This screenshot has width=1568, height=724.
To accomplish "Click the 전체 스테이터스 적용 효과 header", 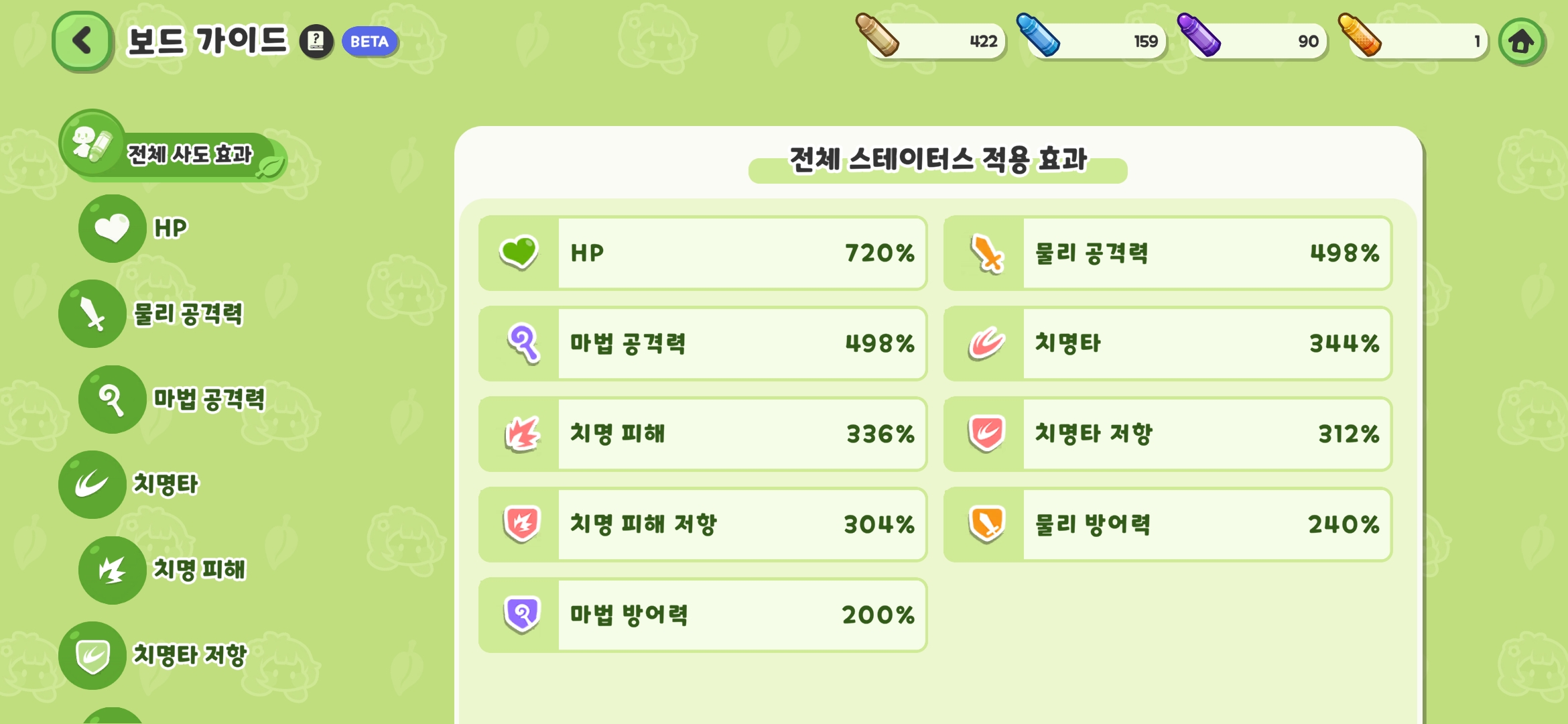I will pos(937,161).
